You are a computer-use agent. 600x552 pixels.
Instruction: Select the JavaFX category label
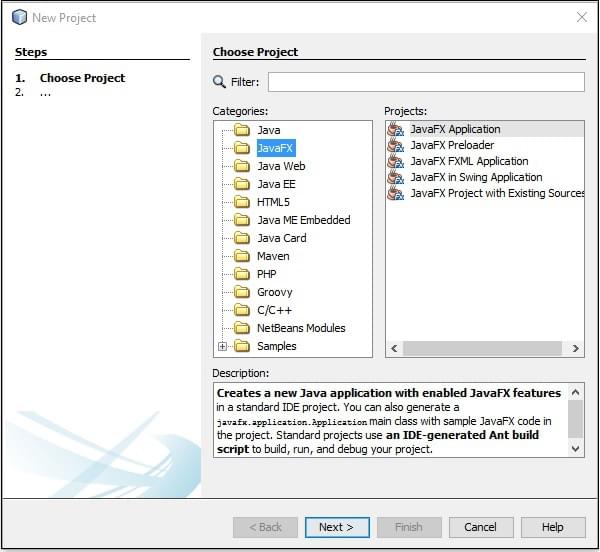[x=275, y=148]
